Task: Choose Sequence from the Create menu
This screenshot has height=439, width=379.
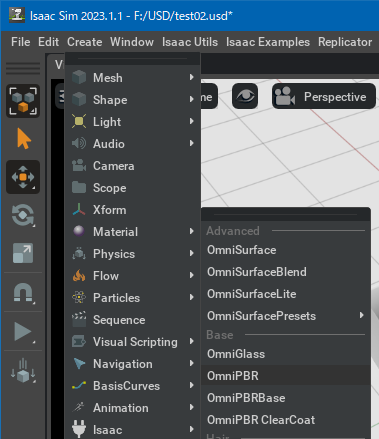Action: click(x=133, y=320)
